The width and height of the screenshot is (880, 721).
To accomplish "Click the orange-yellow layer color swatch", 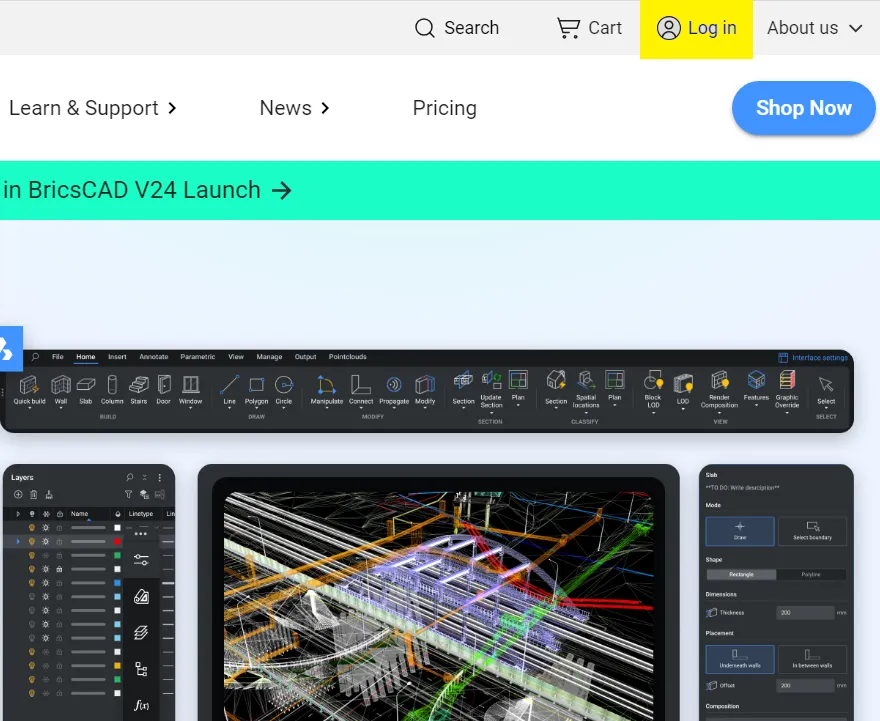I will coord(117,665).
